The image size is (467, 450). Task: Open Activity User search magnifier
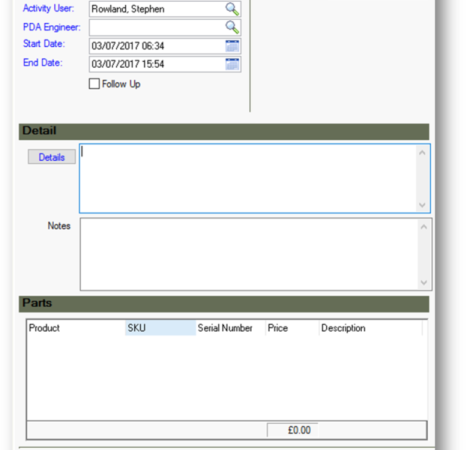[x=232, y=9]
